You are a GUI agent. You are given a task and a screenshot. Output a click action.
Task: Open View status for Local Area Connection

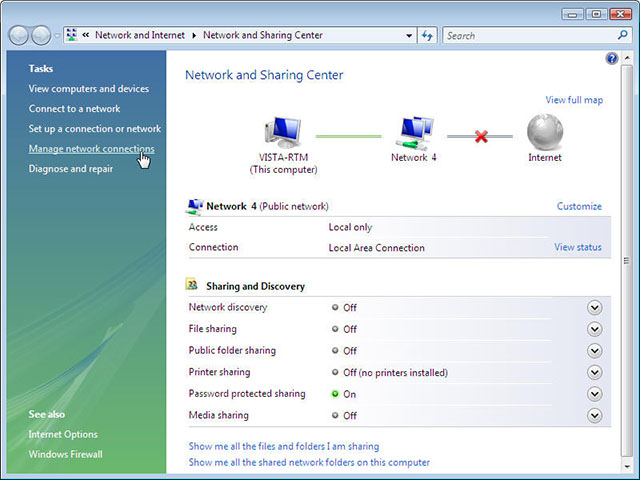[578, 247]
